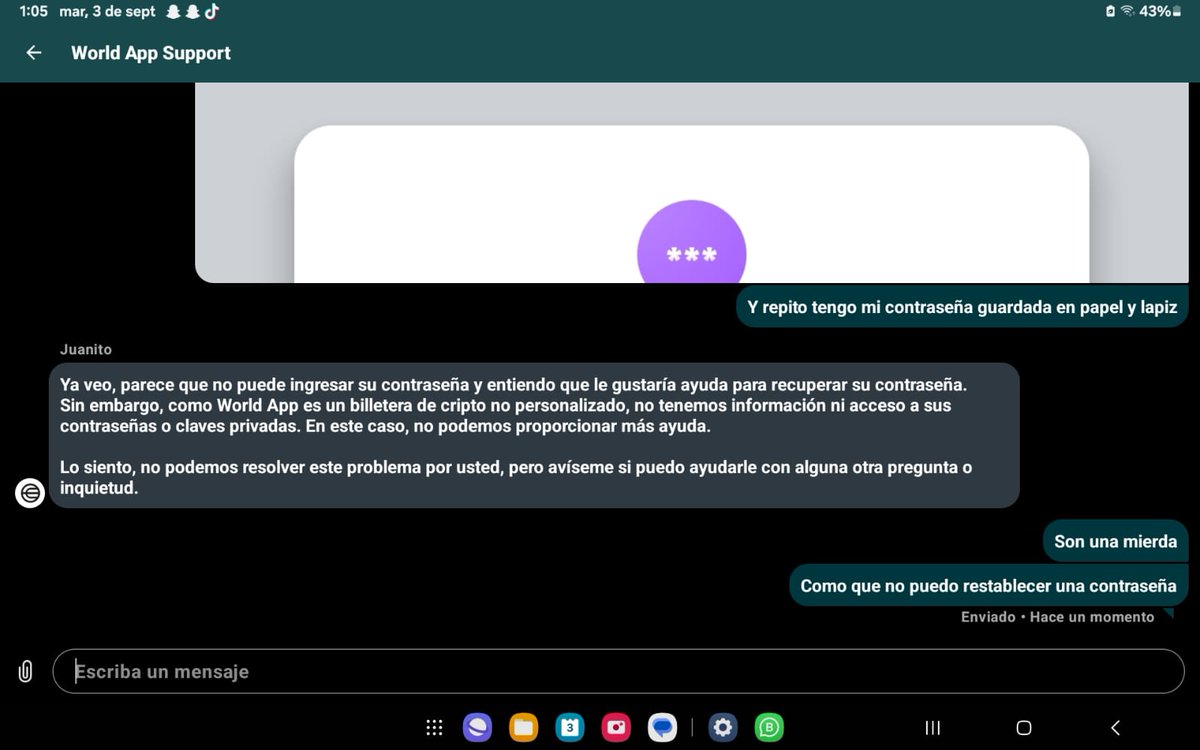This screenshot has width=1200, height=750.
Task: Open Settings gear app in dock
Action: [x=723, y=728]
